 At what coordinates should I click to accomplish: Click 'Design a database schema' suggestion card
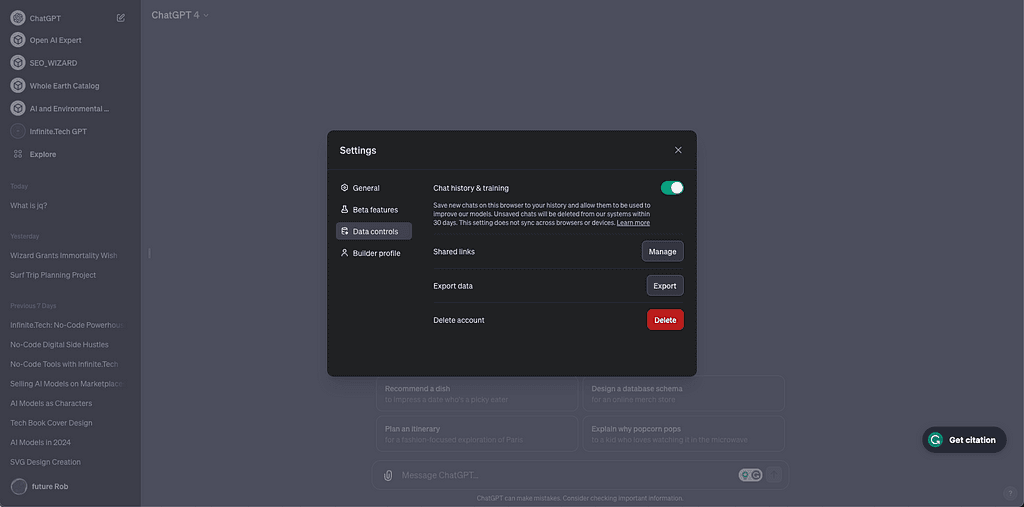[x=684, y=393]
